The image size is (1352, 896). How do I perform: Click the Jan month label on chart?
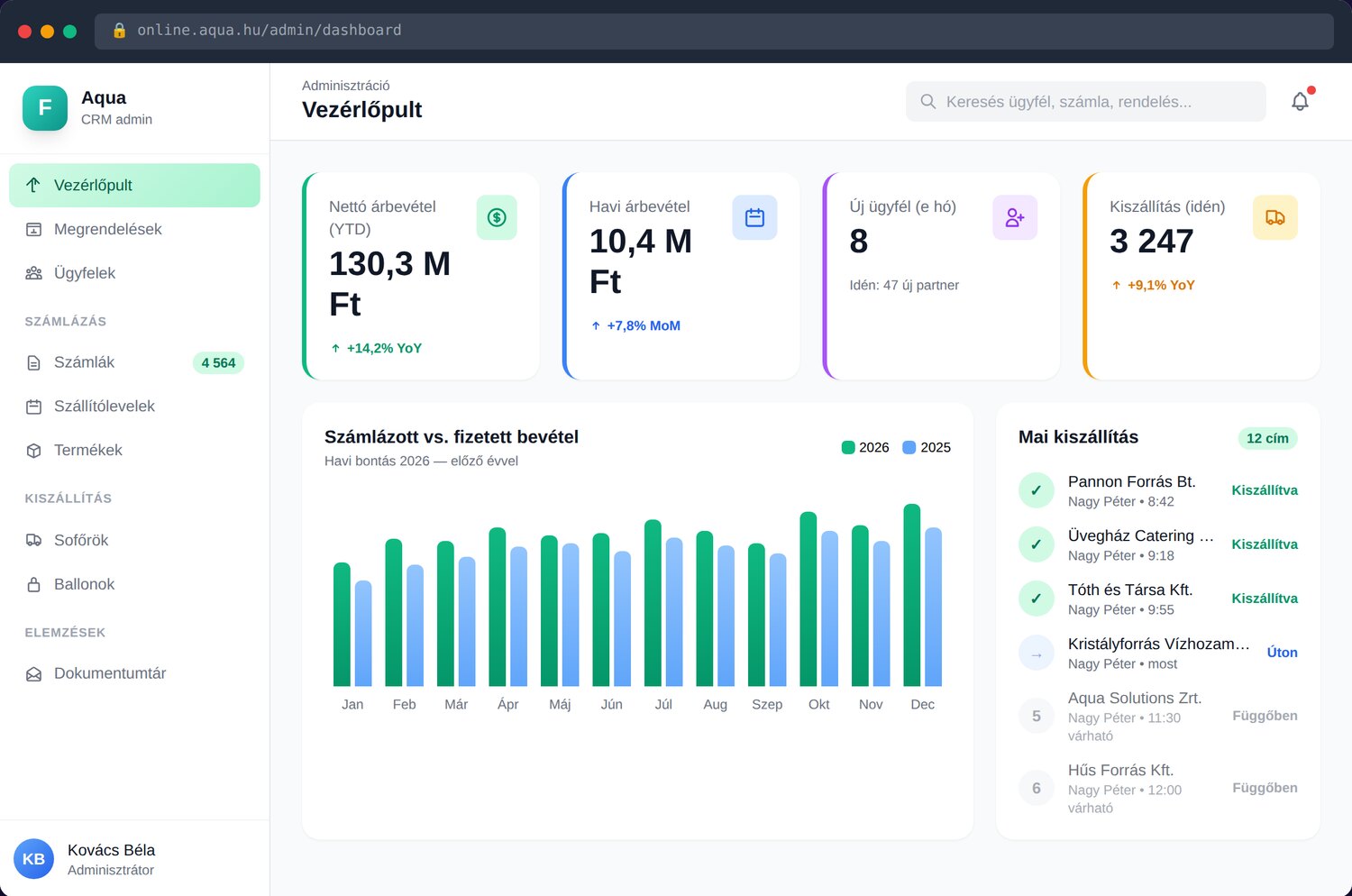coord(352,704)
